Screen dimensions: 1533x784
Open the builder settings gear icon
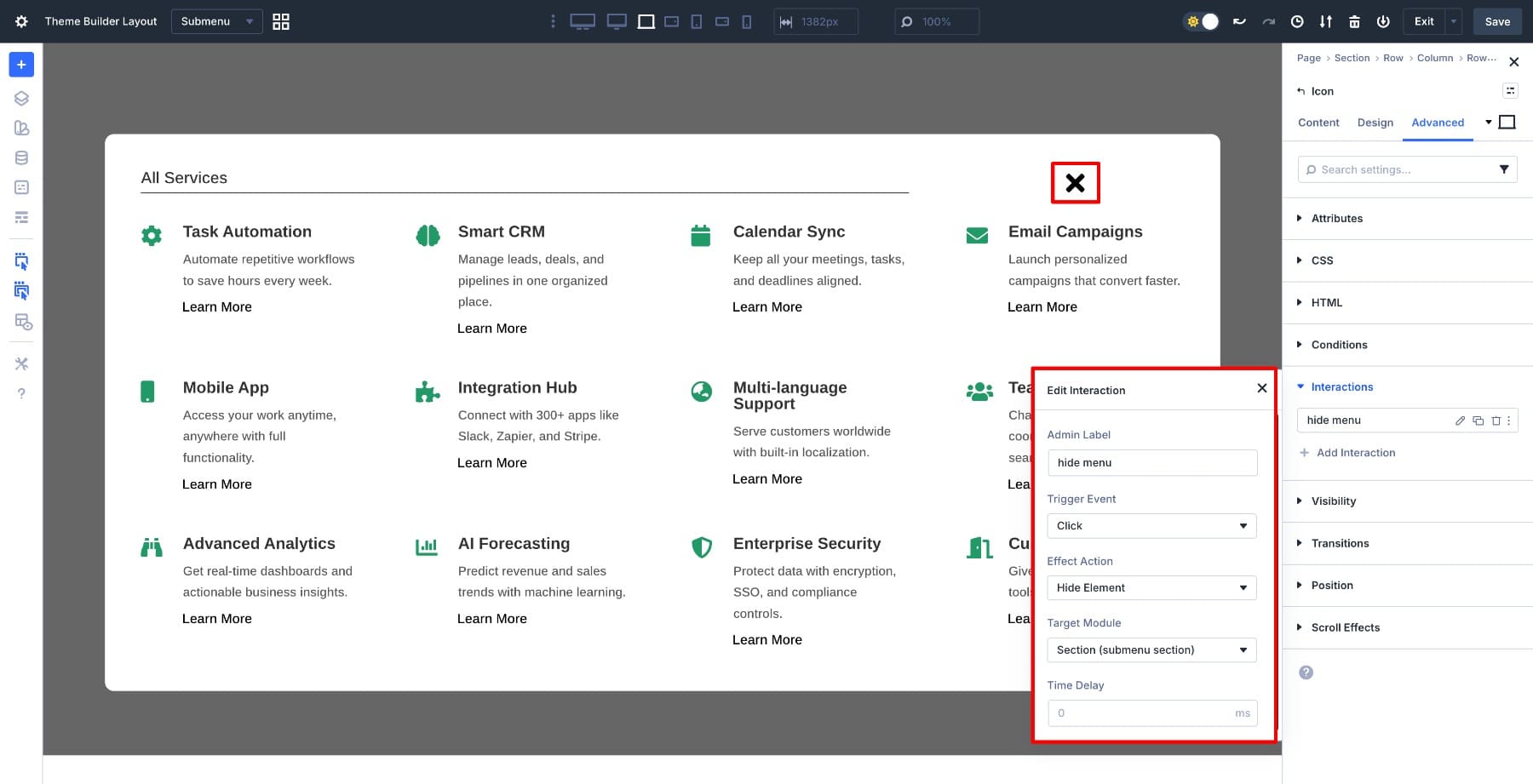[x=21, y=21]
